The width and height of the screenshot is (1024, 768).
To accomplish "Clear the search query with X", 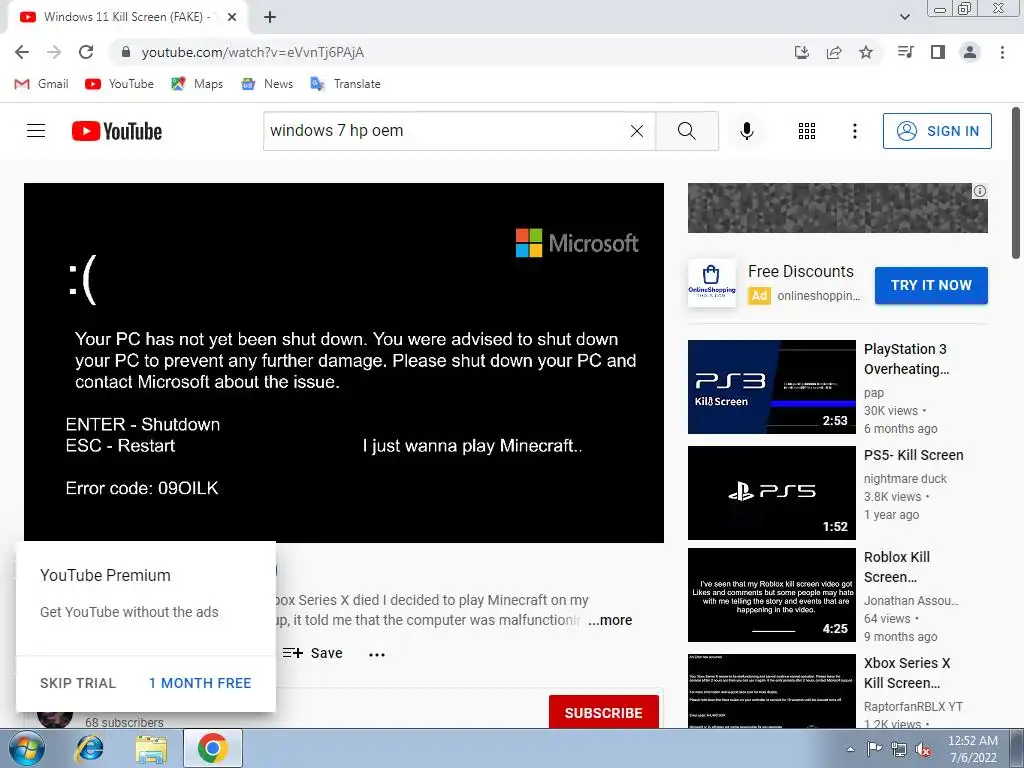I will [x=637, y=131].
